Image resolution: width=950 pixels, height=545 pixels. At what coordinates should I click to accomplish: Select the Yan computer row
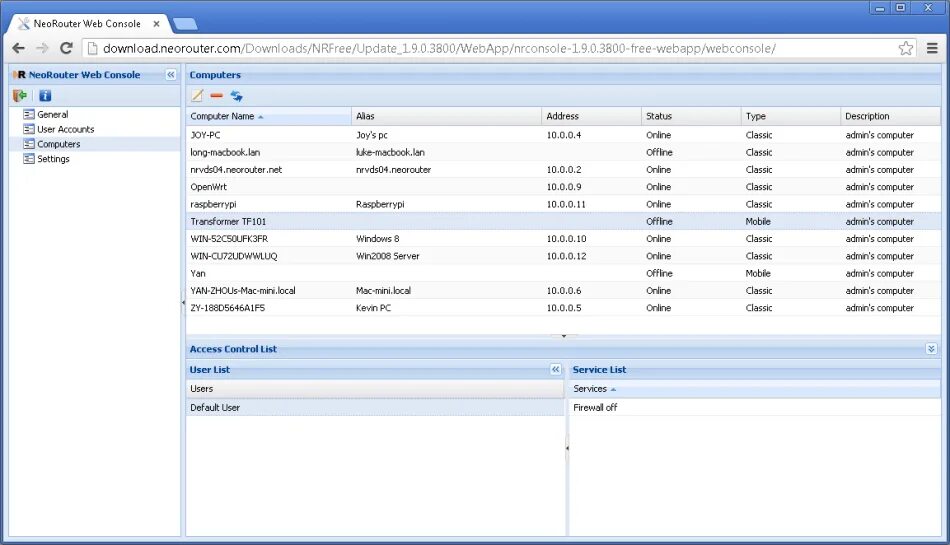[563, 273]
